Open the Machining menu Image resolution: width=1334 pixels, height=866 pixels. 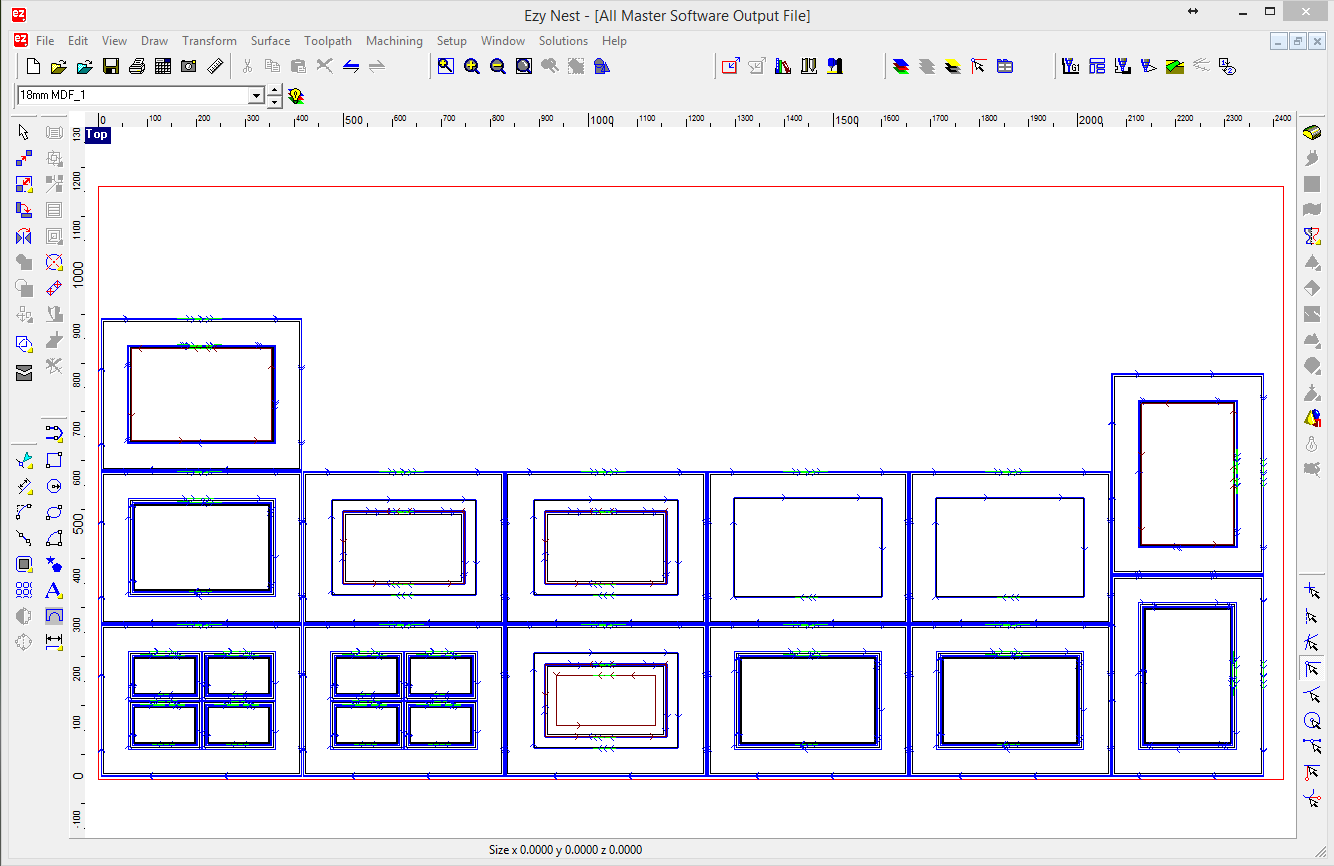tap(394, 41)
